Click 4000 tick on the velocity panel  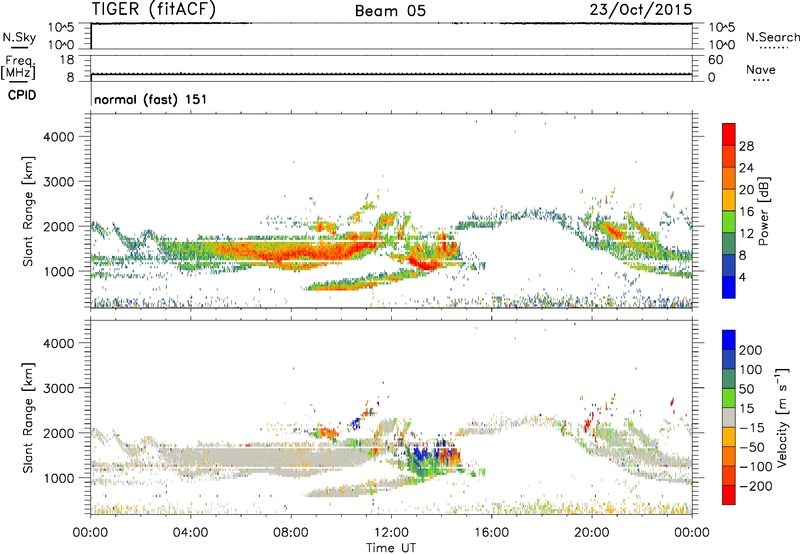(x=59, y=343)
